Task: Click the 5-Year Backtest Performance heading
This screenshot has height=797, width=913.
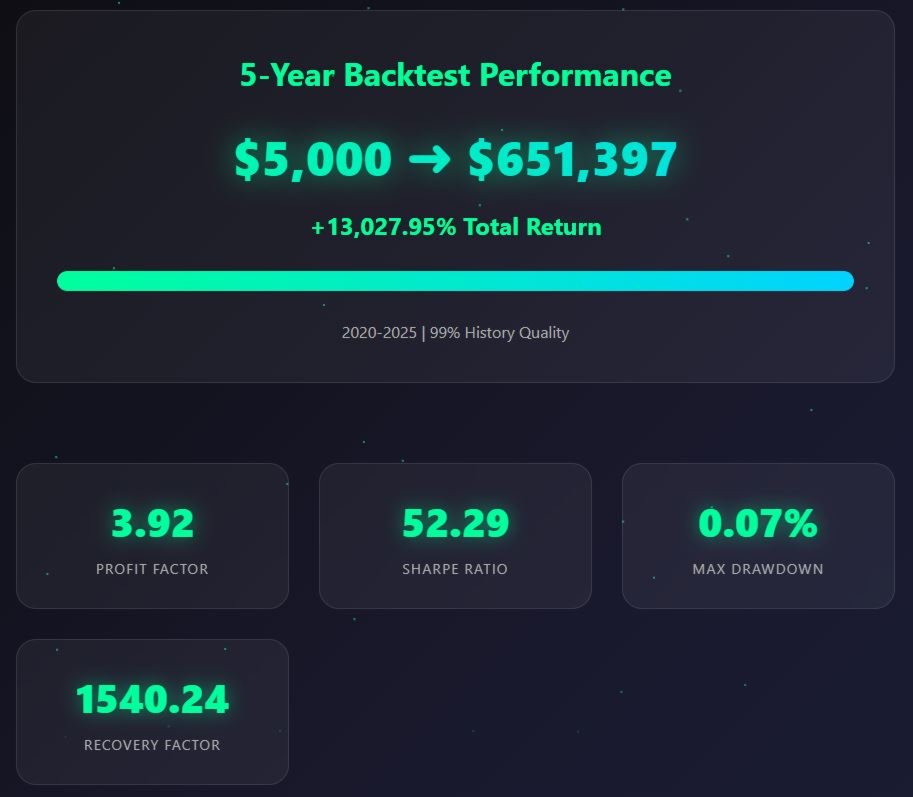Action: point(455,76)
